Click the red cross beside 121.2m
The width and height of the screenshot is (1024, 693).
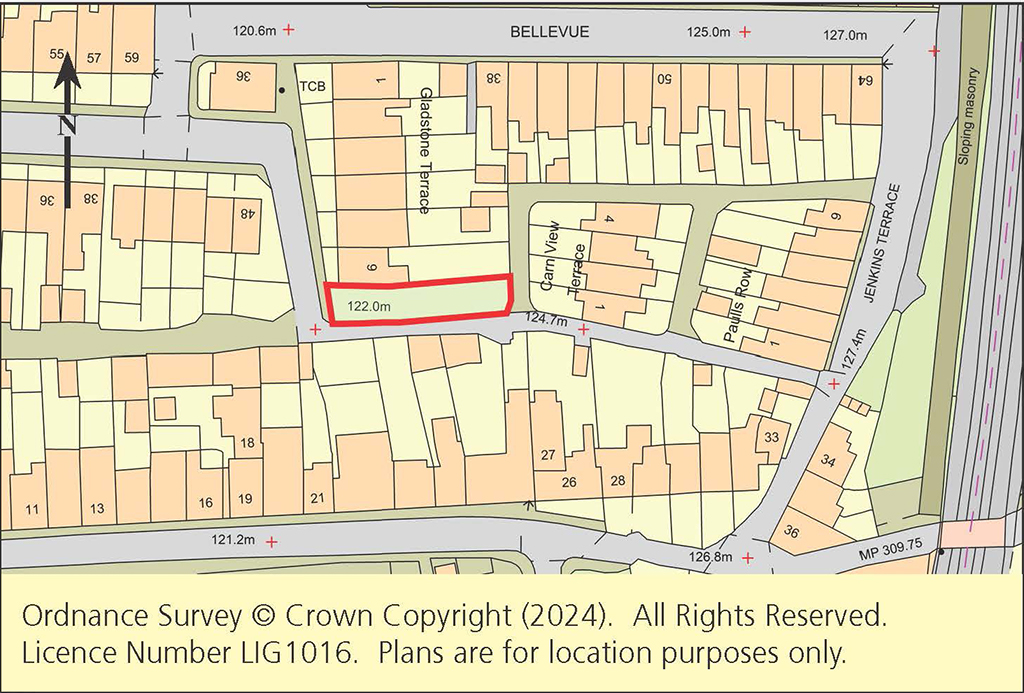pos(271,541)
